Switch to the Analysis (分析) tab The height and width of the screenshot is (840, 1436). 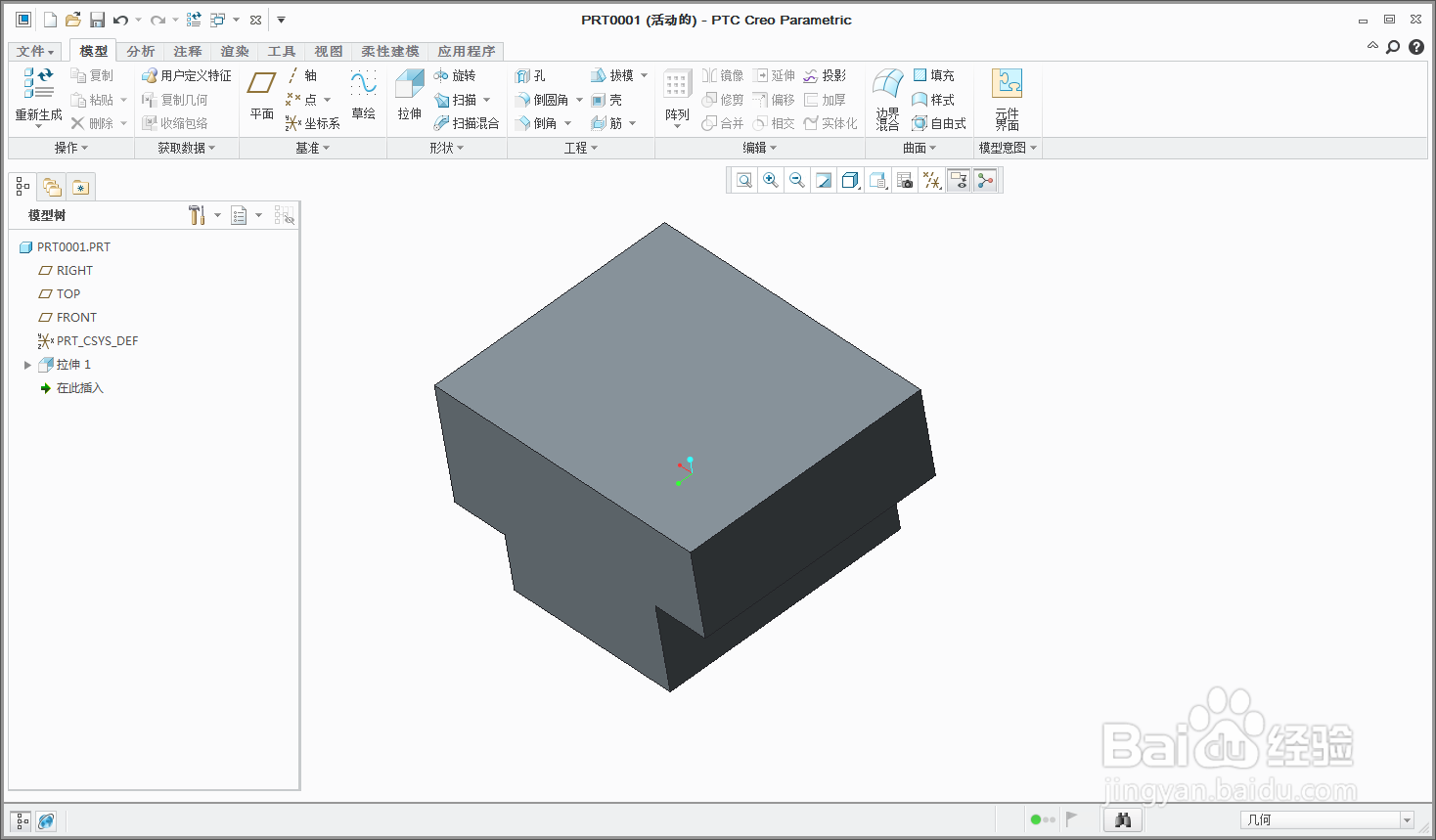141,51
